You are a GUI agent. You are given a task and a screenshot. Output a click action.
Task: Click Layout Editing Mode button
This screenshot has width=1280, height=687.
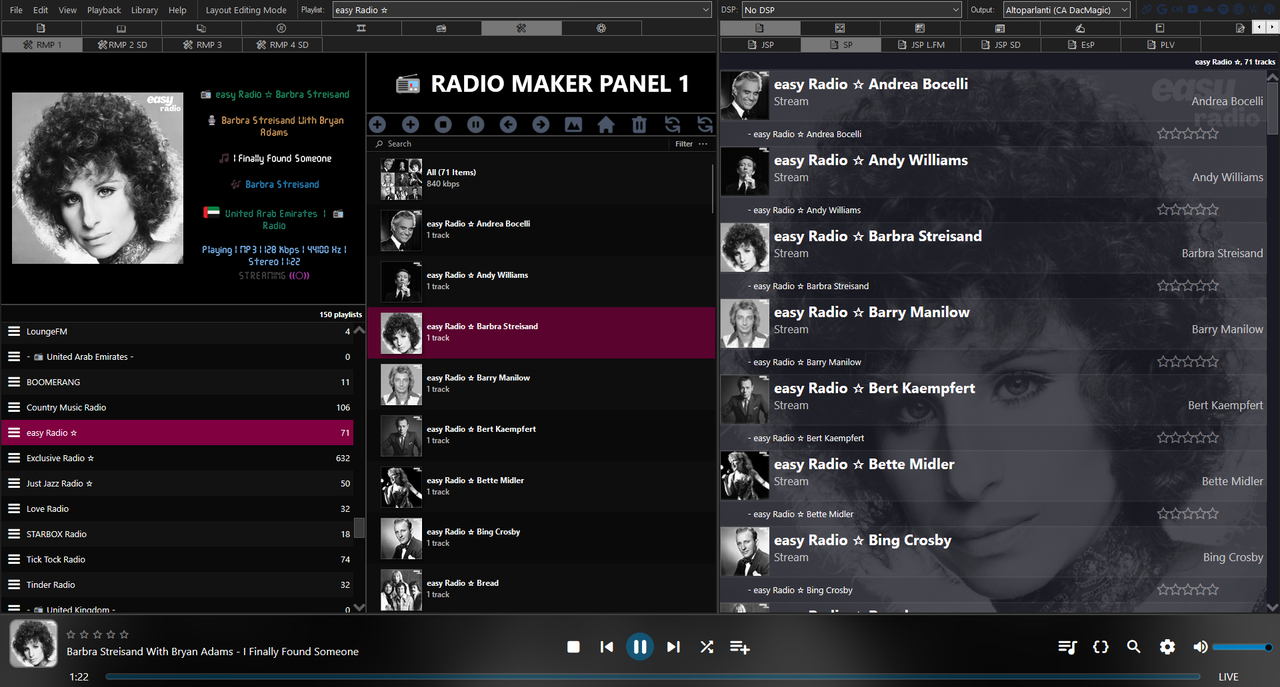click(246, 10)
